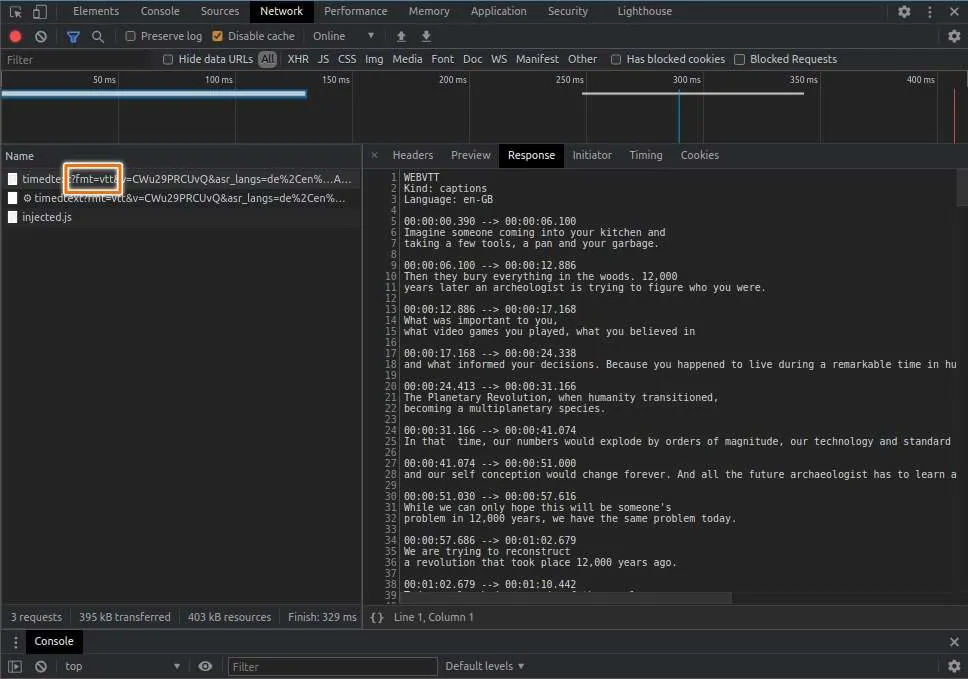Clear the network log
This screenshot has width=968, height=679.
click(41, 36)
